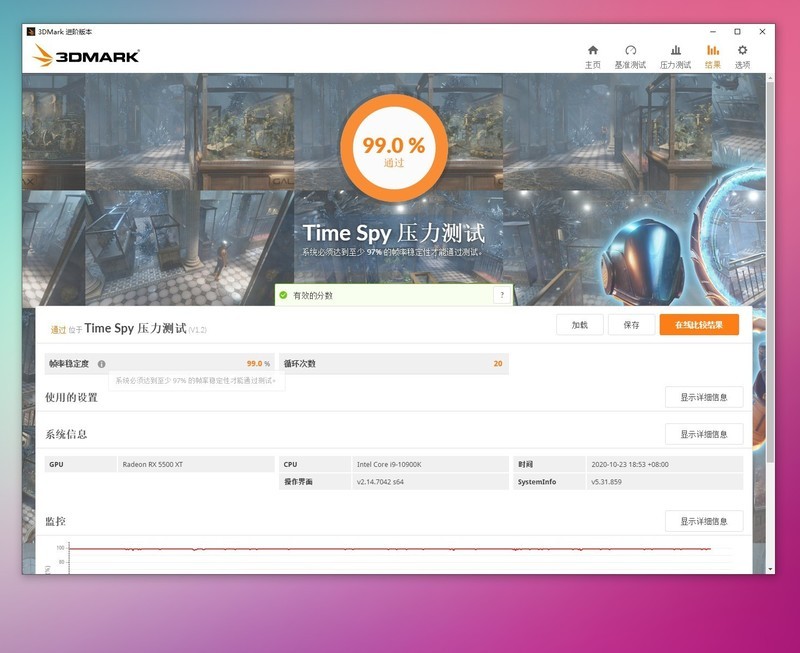
Task: Click the info icon next to 帧率稳定度
Action: [102, 364]
